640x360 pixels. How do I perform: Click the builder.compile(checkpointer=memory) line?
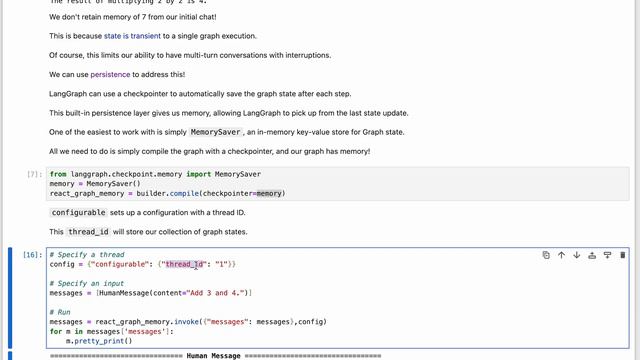pyautogui.click(x=167, y=193)
